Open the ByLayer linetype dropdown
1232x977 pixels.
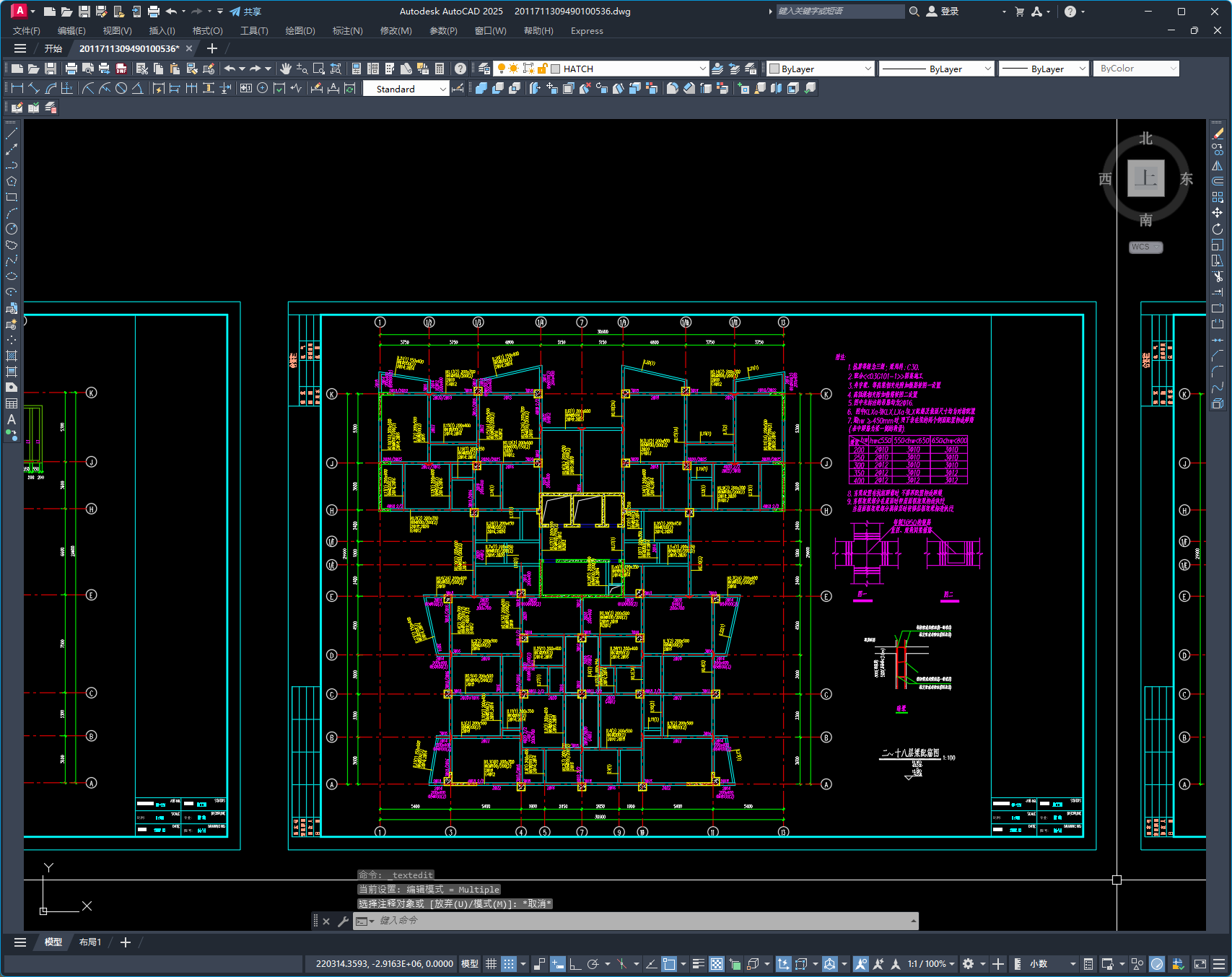pyautogui.click(x=988, y=69)
